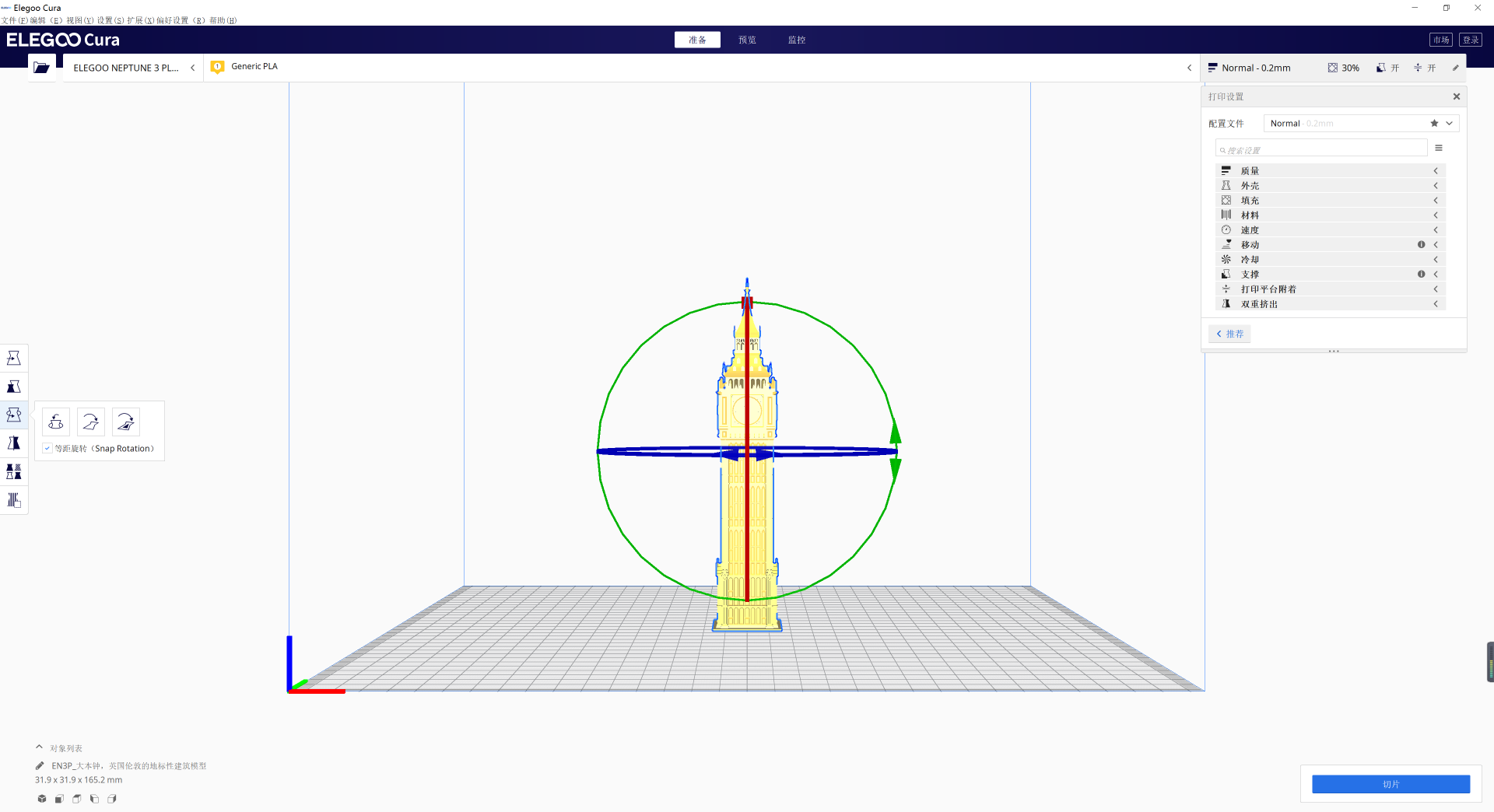Click the Select Face to Align button
Screen dimensions: 1494x812
click(126, 422)
